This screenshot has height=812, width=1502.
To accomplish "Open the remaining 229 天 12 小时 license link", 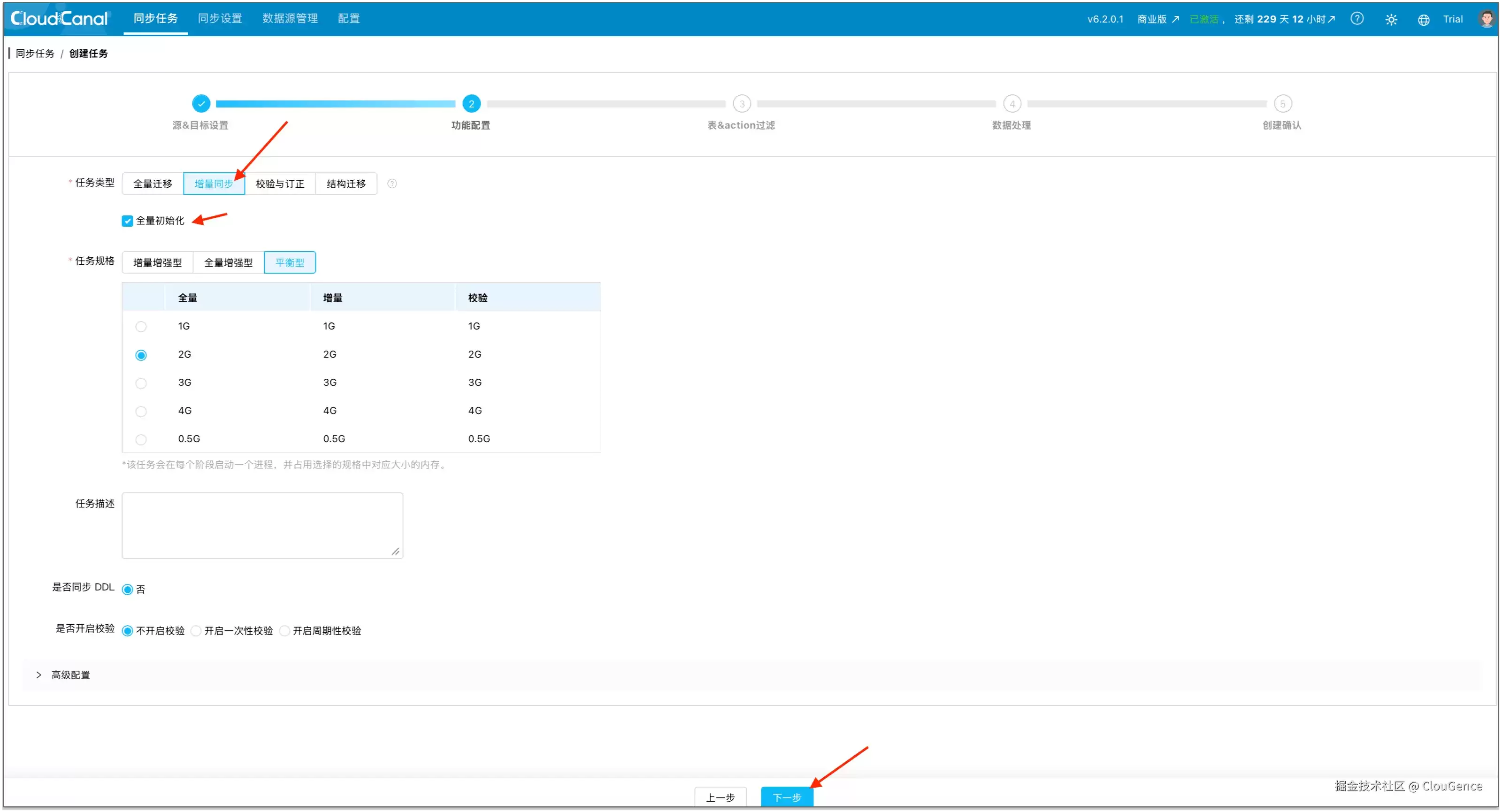I will pos(1284,19).
